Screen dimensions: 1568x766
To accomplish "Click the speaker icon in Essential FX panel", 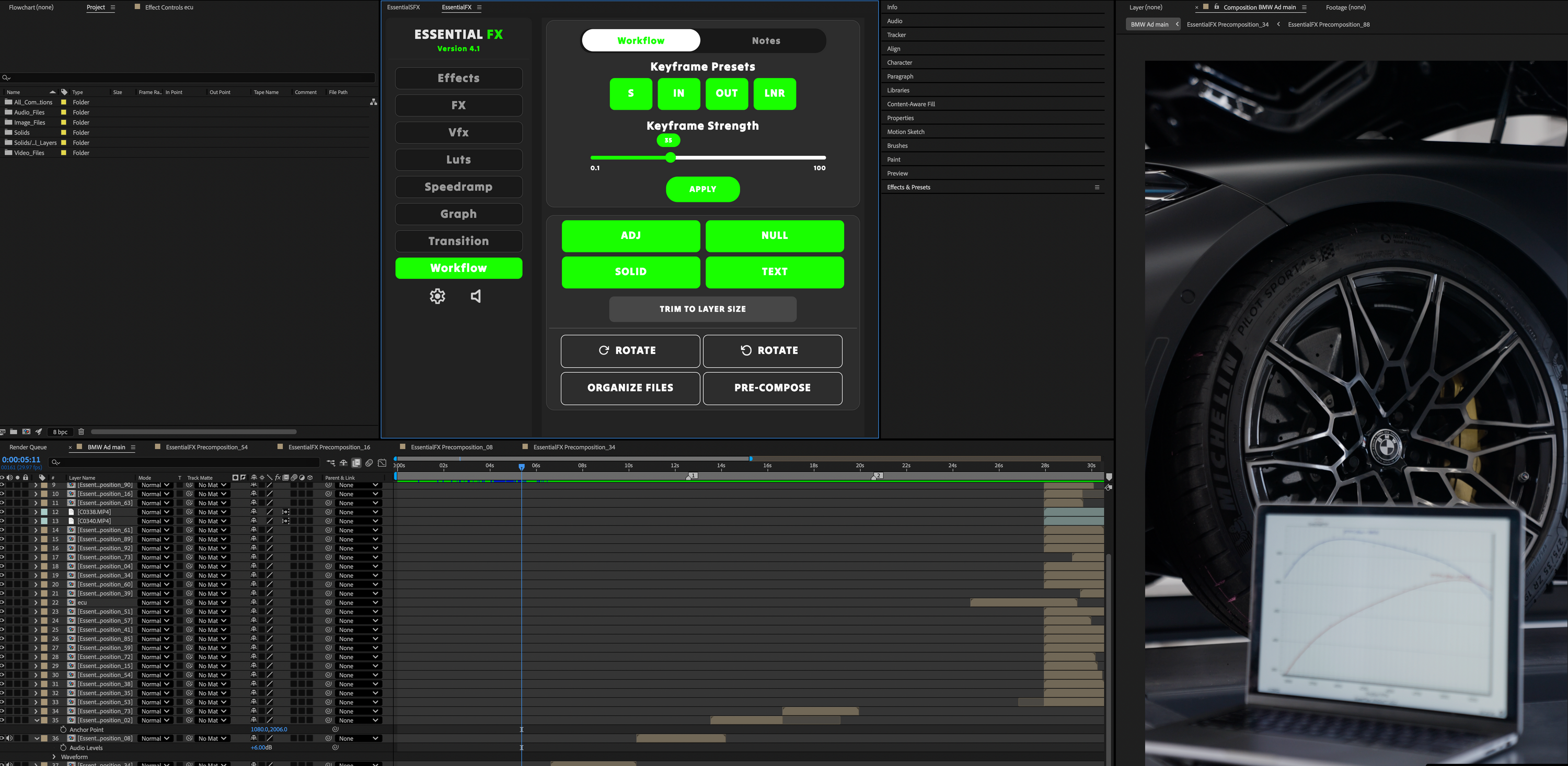I will click(x=476, y=296).
